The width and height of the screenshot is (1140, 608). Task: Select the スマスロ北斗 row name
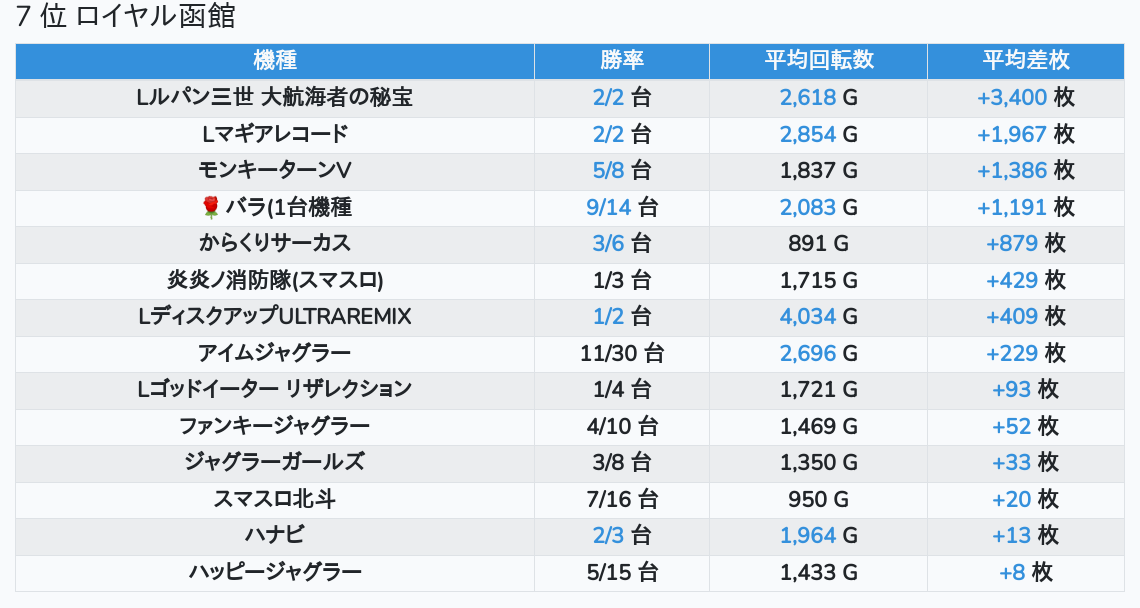275,499
